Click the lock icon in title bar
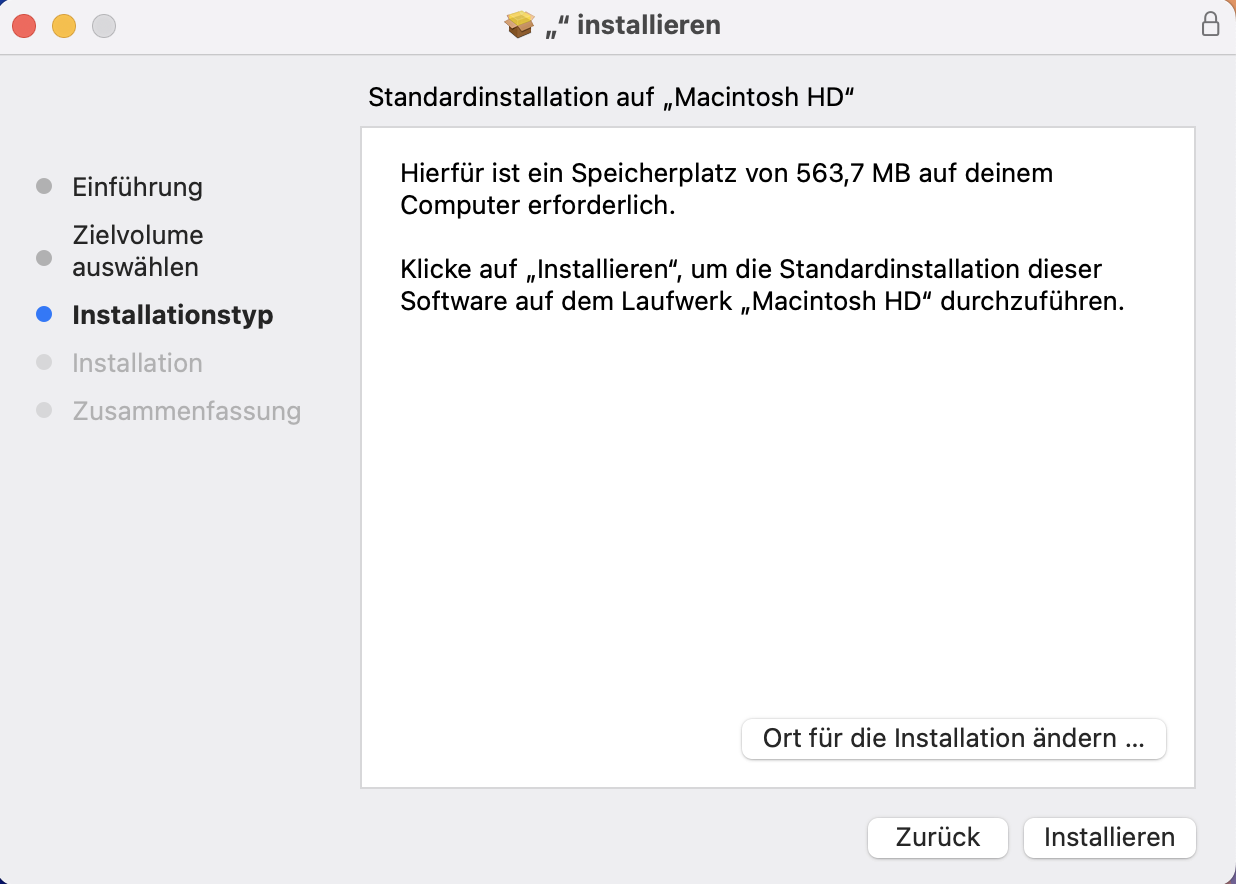 click(1210, 25)
